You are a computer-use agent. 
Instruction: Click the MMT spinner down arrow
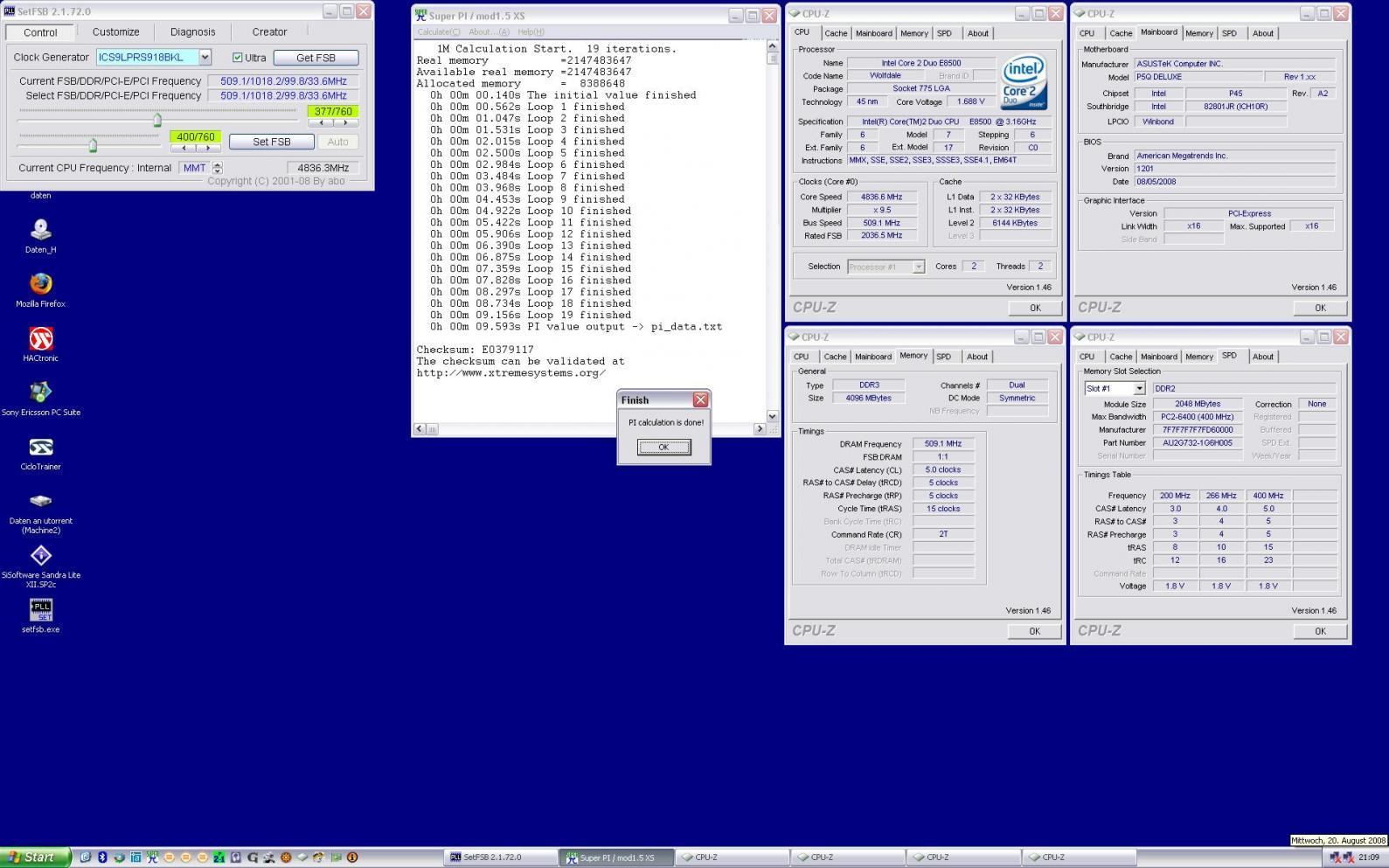tap(218, 171)
